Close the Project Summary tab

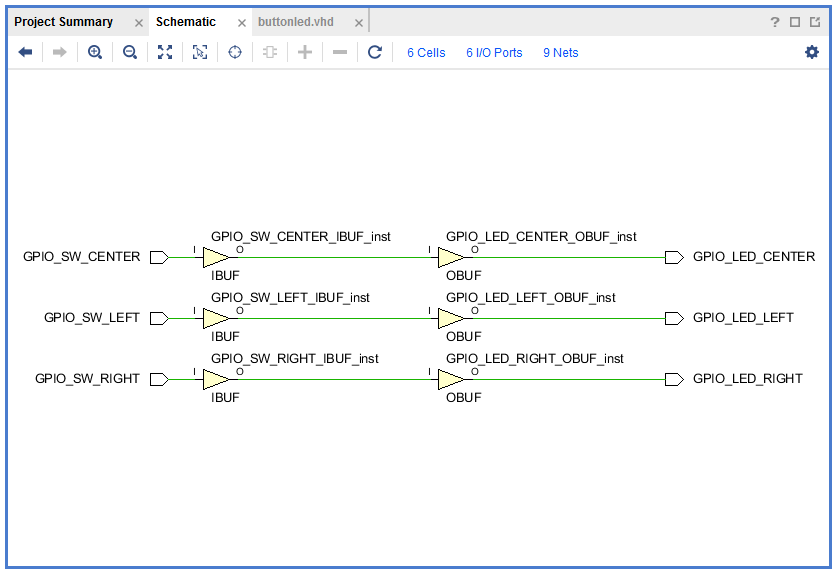139,23
